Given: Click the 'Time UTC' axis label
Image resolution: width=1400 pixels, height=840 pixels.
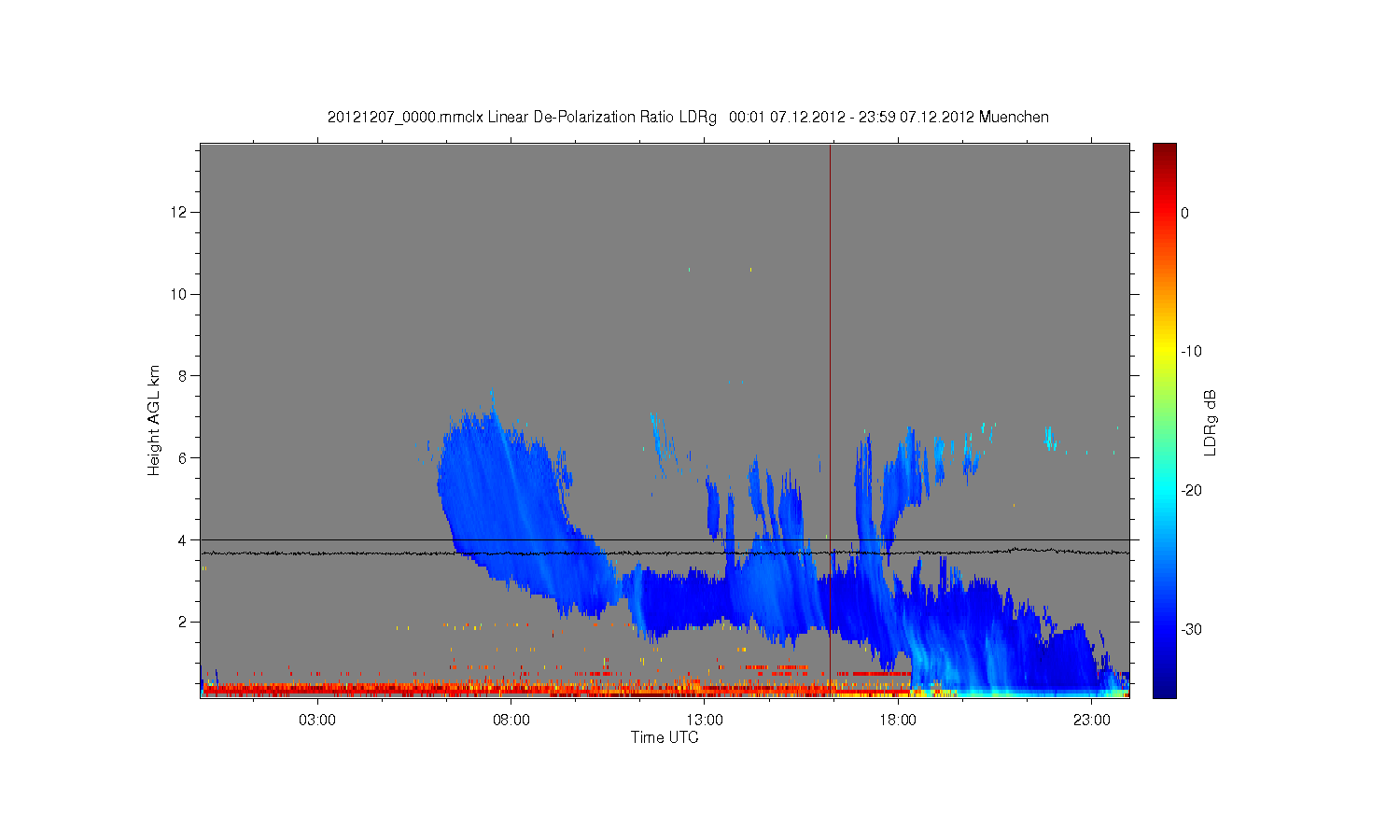Looking at the screenshot, I should point(665,737).
